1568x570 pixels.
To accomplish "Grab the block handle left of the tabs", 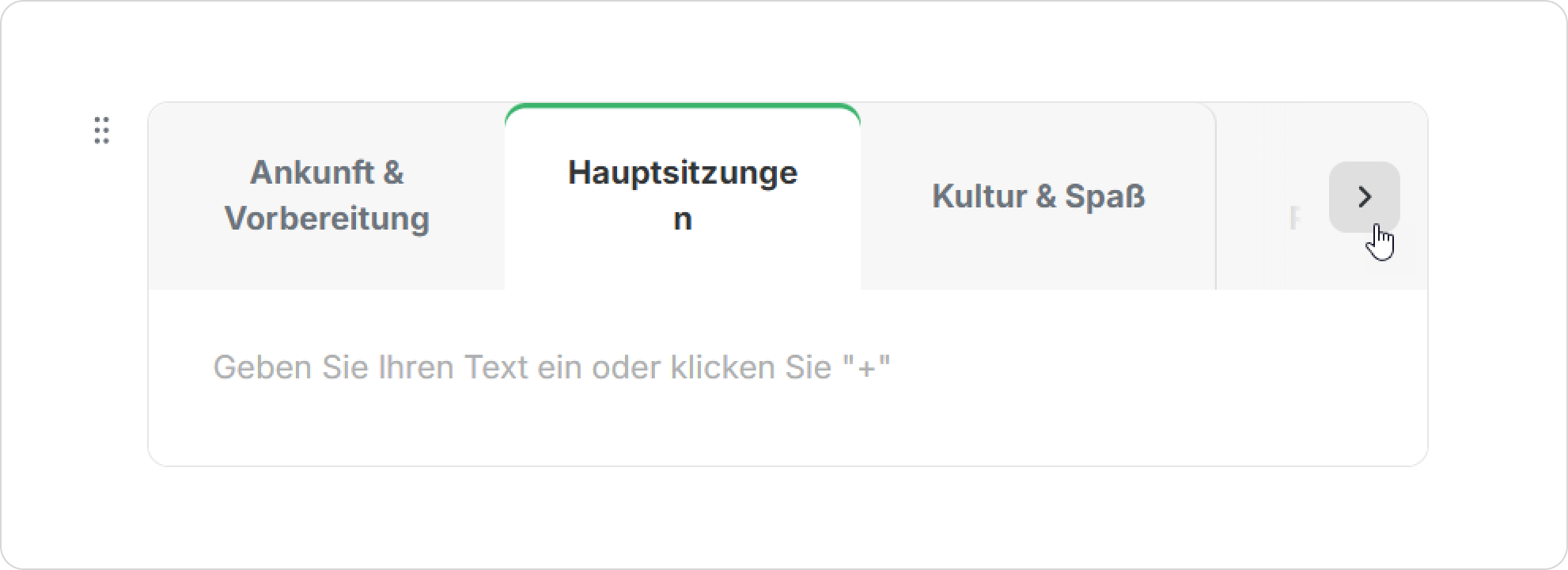I will [x=101, y=131].
